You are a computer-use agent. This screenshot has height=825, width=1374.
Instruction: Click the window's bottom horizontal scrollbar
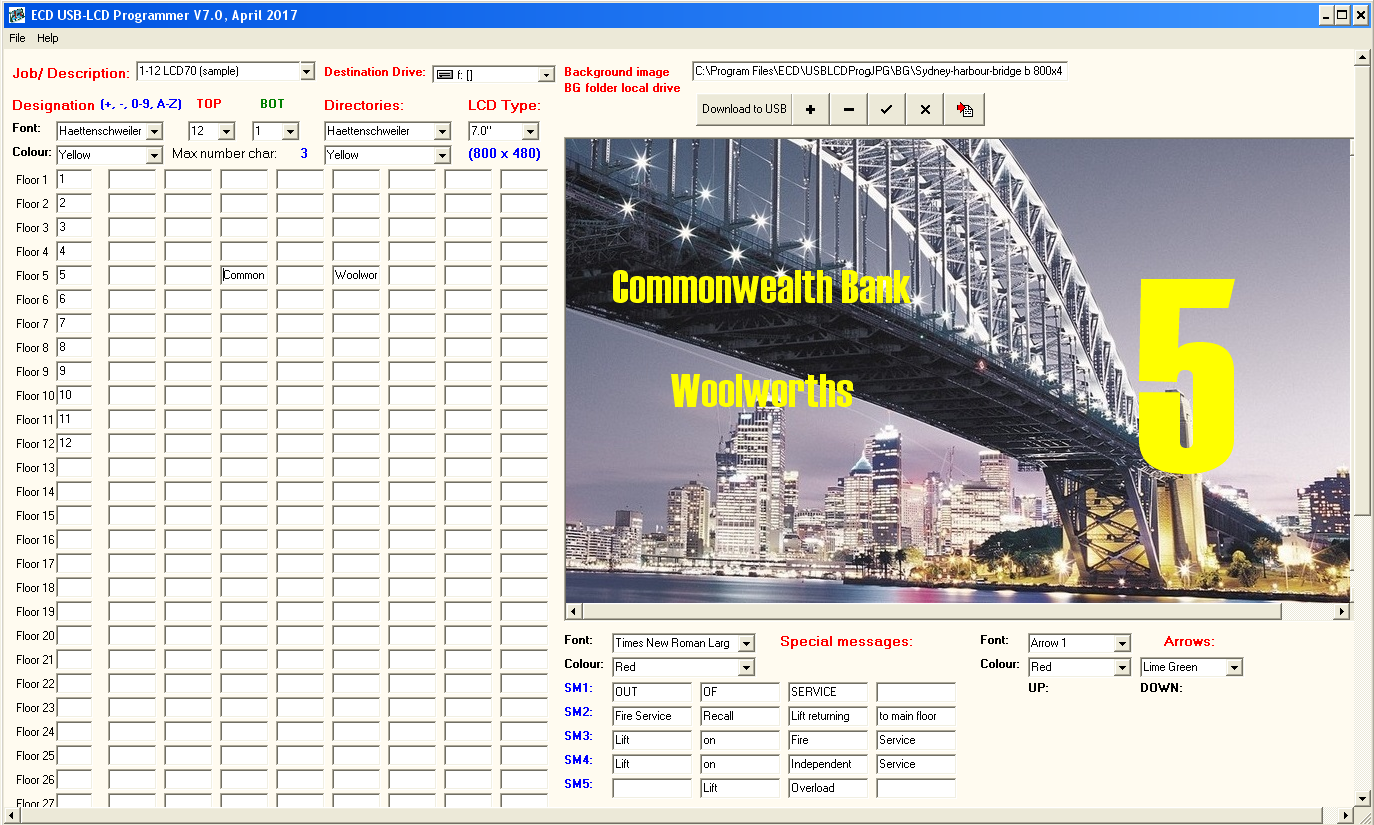pos(677,816)
